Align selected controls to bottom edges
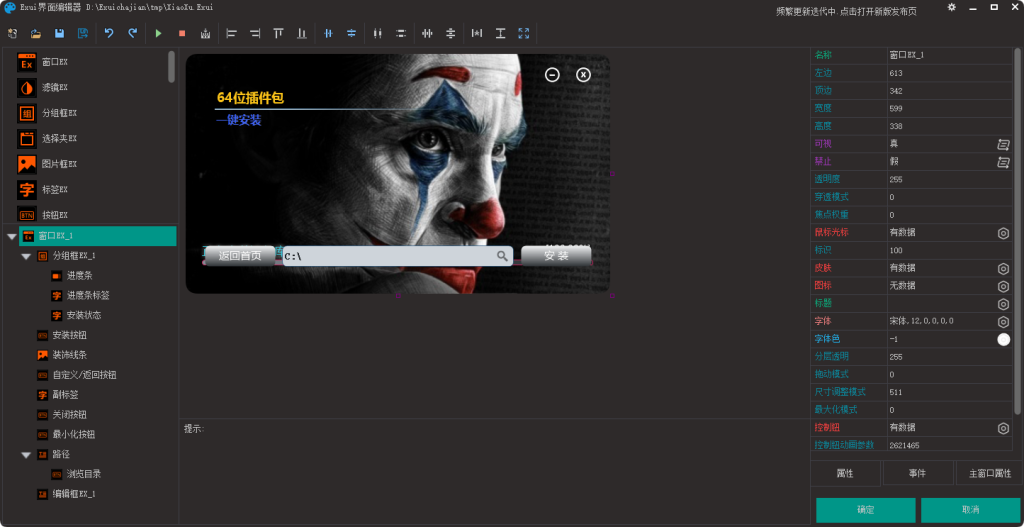Screen dimensions: 1024x527 coord(302,33)
